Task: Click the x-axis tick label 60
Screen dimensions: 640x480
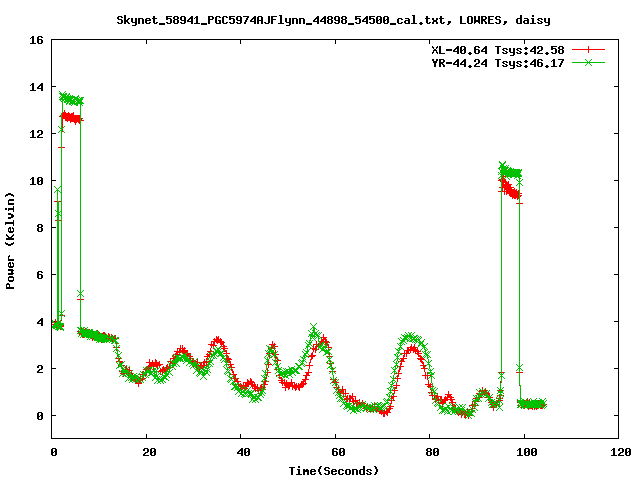Action: tap(338, 452)
